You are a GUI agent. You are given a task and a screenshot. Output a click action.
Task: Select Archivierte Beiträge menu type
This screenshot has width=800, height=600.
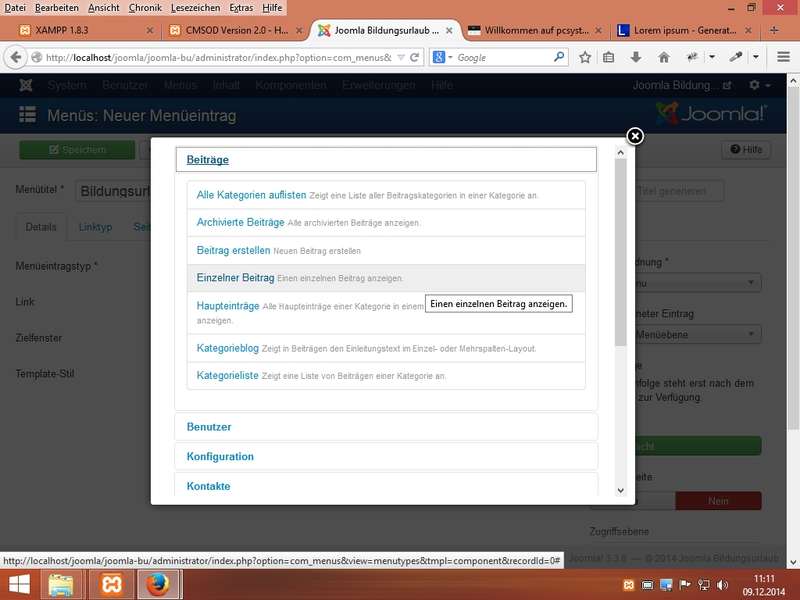pos(240,222)
